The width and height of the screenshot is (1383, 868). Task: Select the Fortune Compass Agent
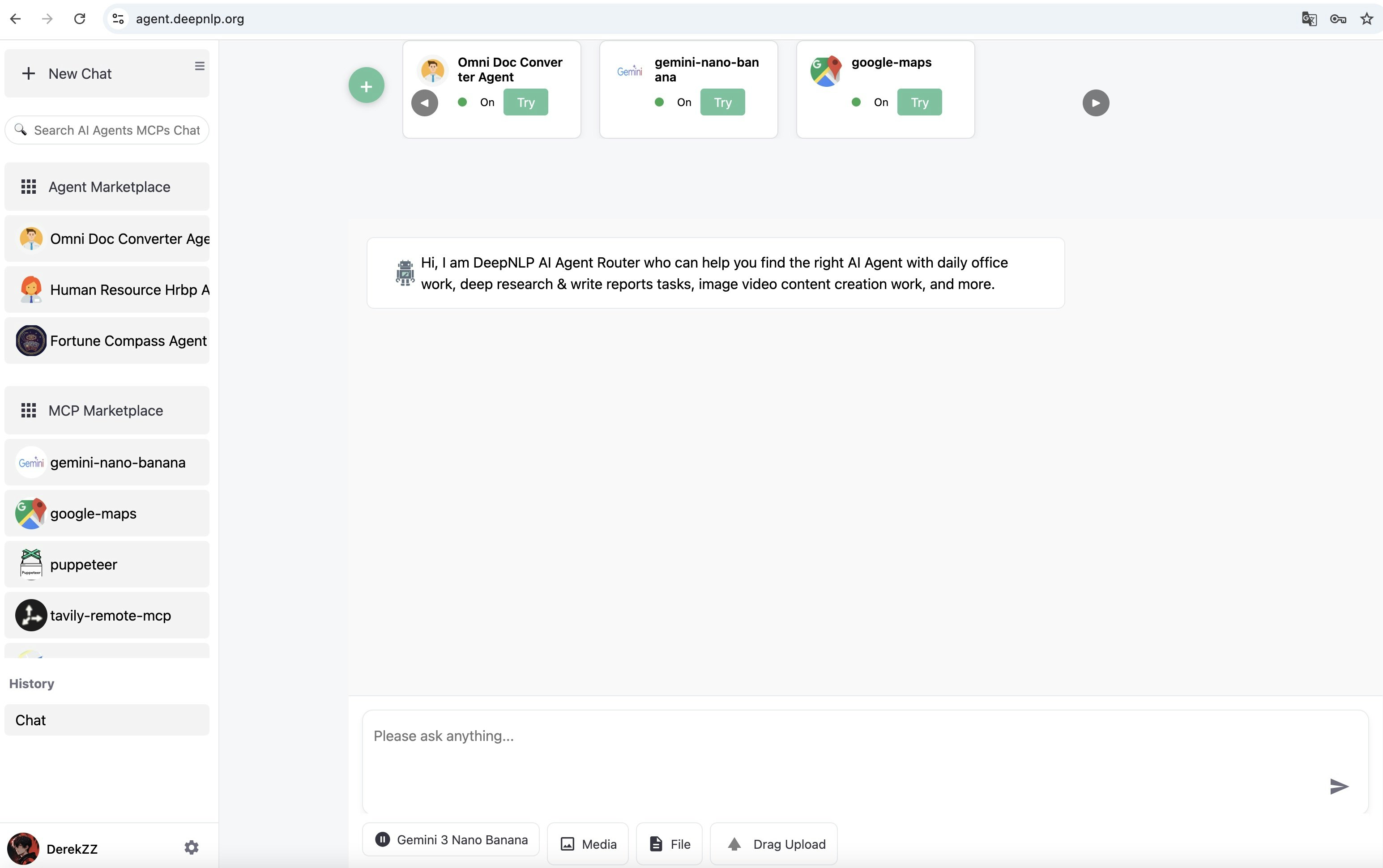click(107, 340)
